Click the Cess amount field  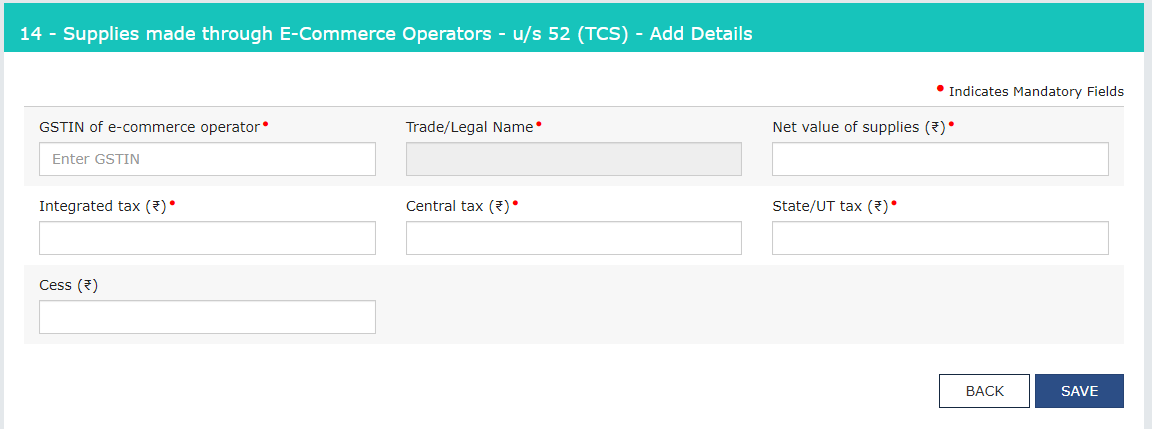207,317
